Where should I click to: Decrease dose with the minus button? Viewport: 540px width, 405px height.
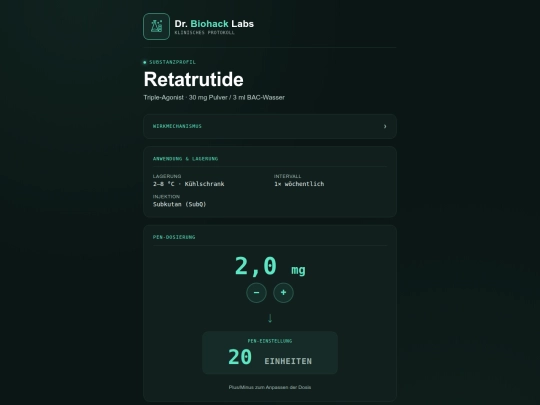[x=256, y=293]
